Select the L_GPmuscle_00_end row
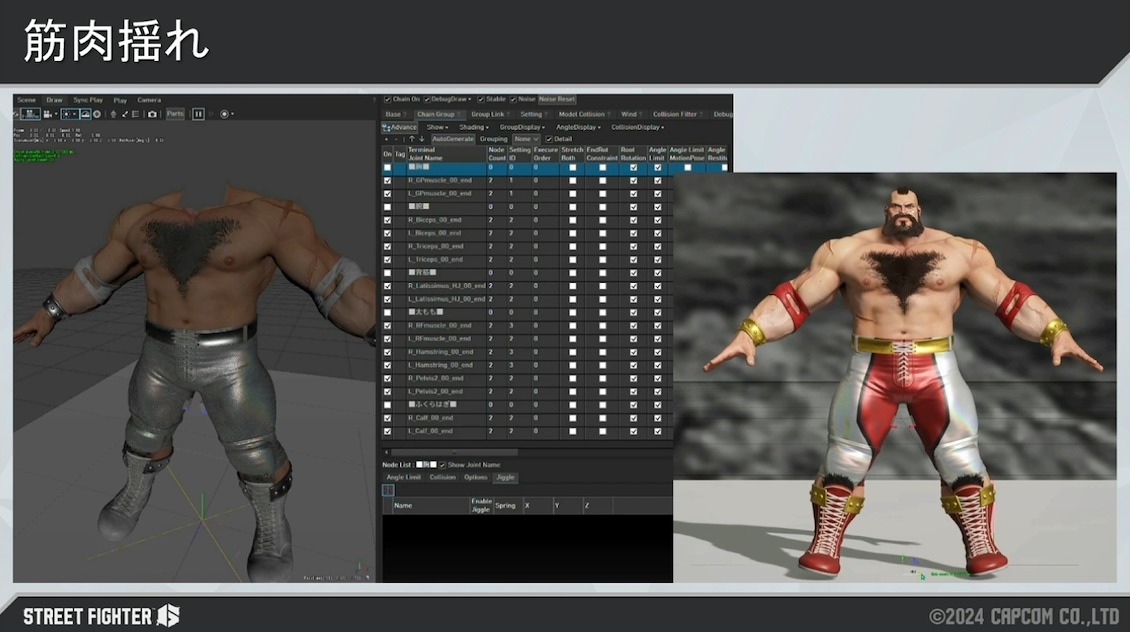This screenshot has width=1130, height=632. click(527, 194)
